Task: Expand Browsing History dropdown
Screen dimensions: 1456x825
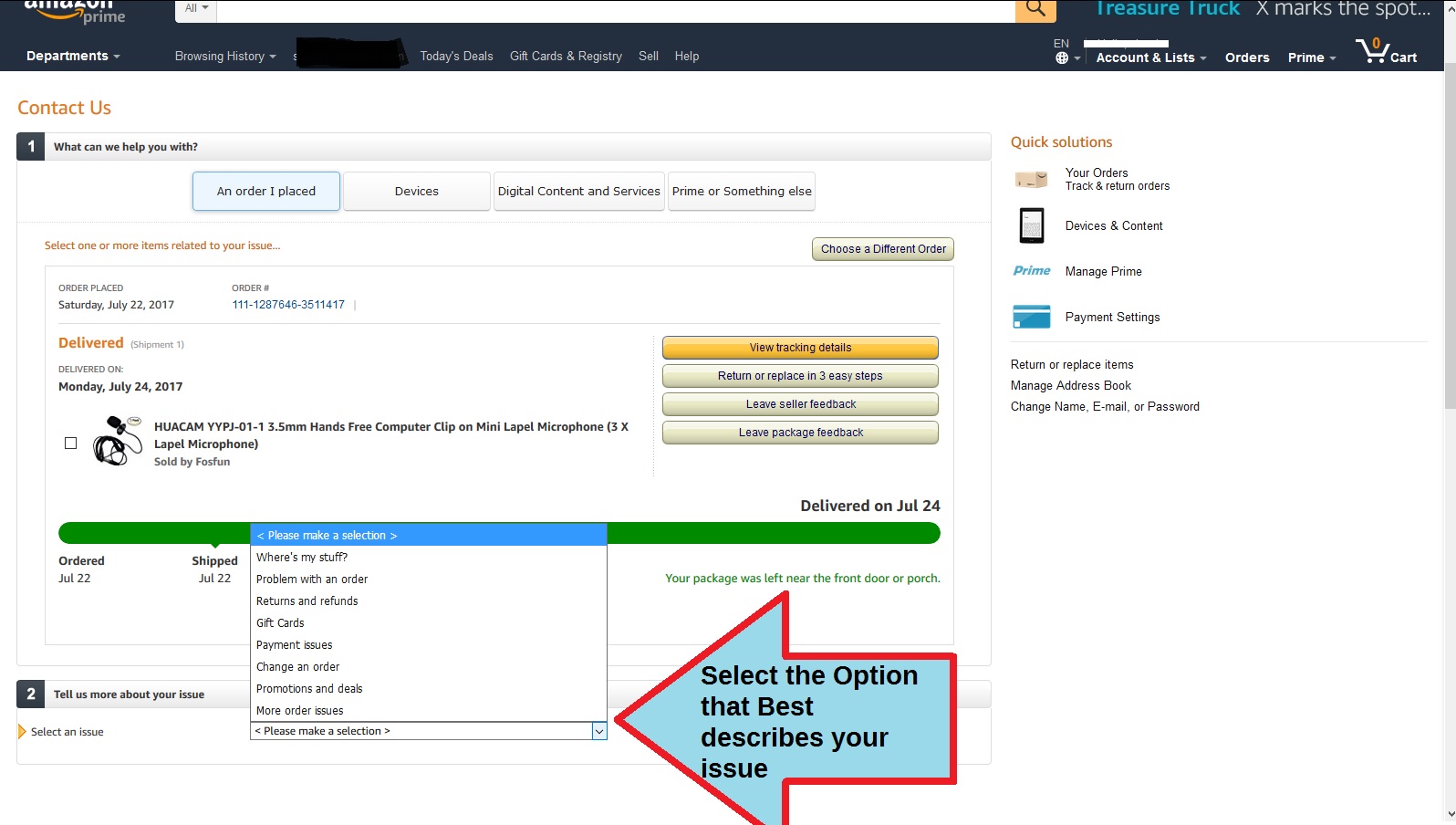Action: click(x=225, y=56)
